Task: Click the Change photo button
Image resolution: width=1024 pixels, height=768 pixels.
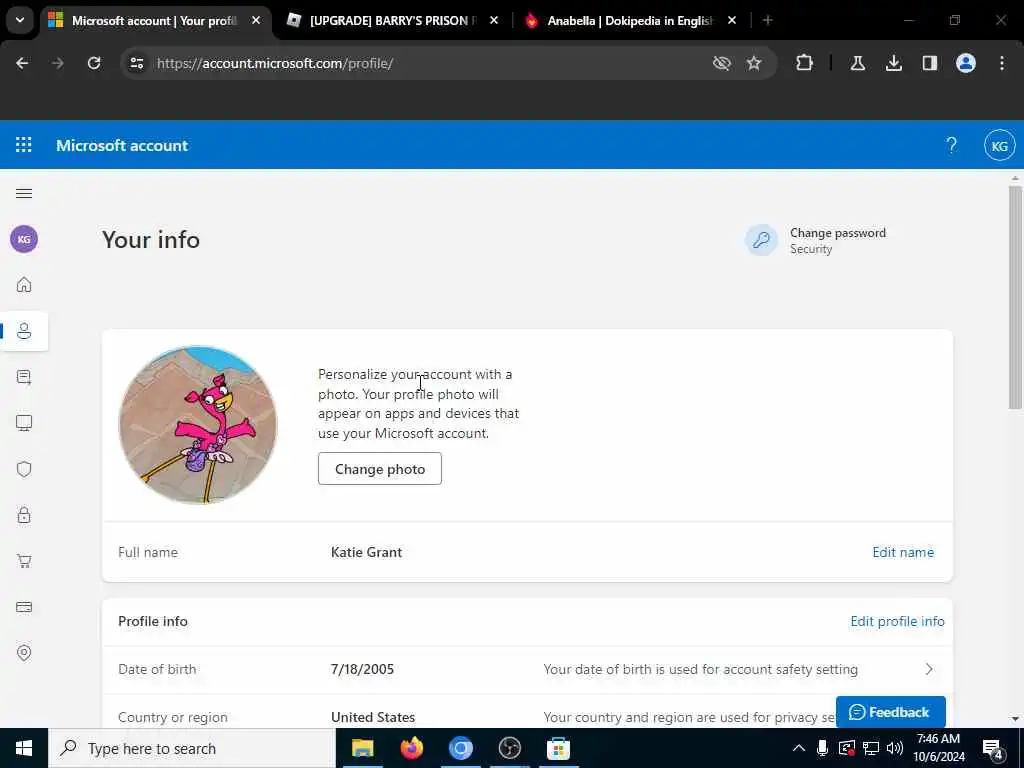Action: click(x=379, y=469)
